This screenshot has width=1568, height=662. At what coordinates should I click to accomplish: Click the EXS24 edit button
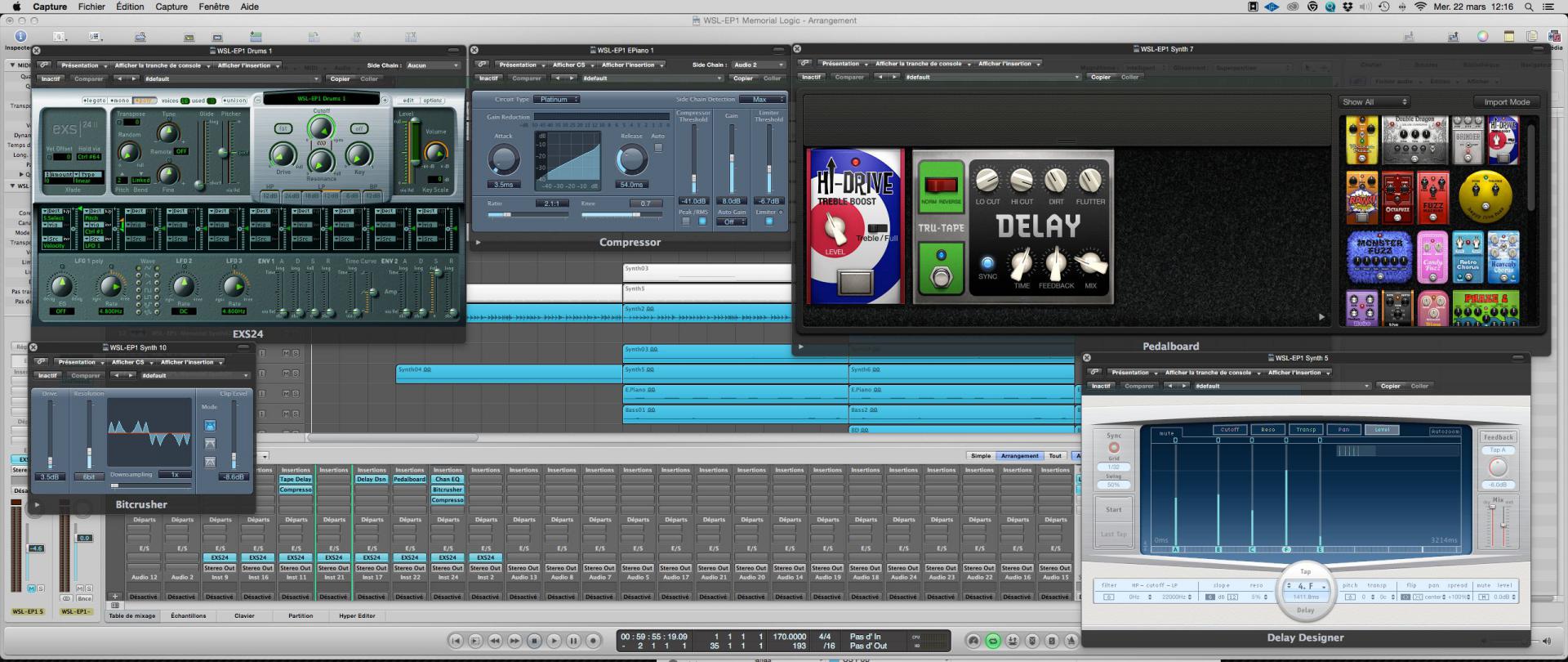408,101
